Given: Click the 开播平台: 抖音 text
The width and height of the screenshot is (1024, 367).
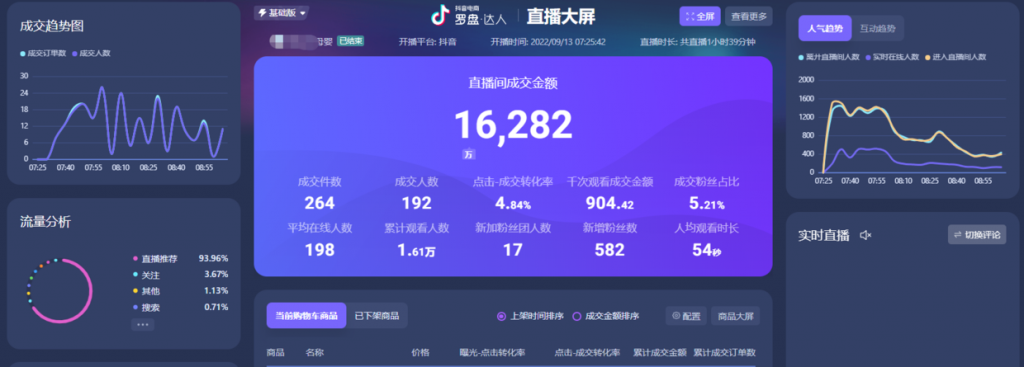Looking at the screenshot, I should point(428,42).
